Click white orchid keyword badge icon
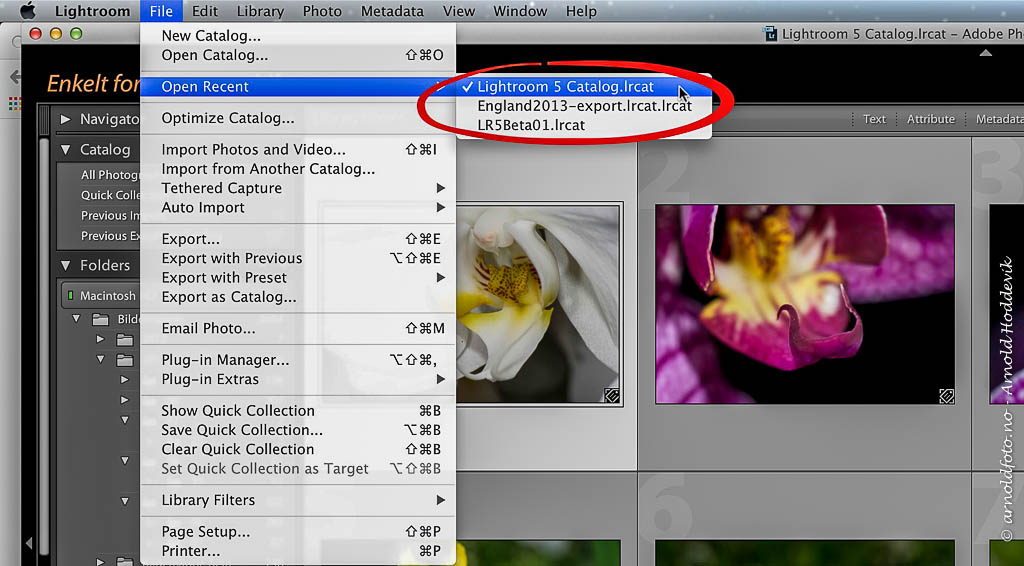1024x566 pixels. point(611,395)
